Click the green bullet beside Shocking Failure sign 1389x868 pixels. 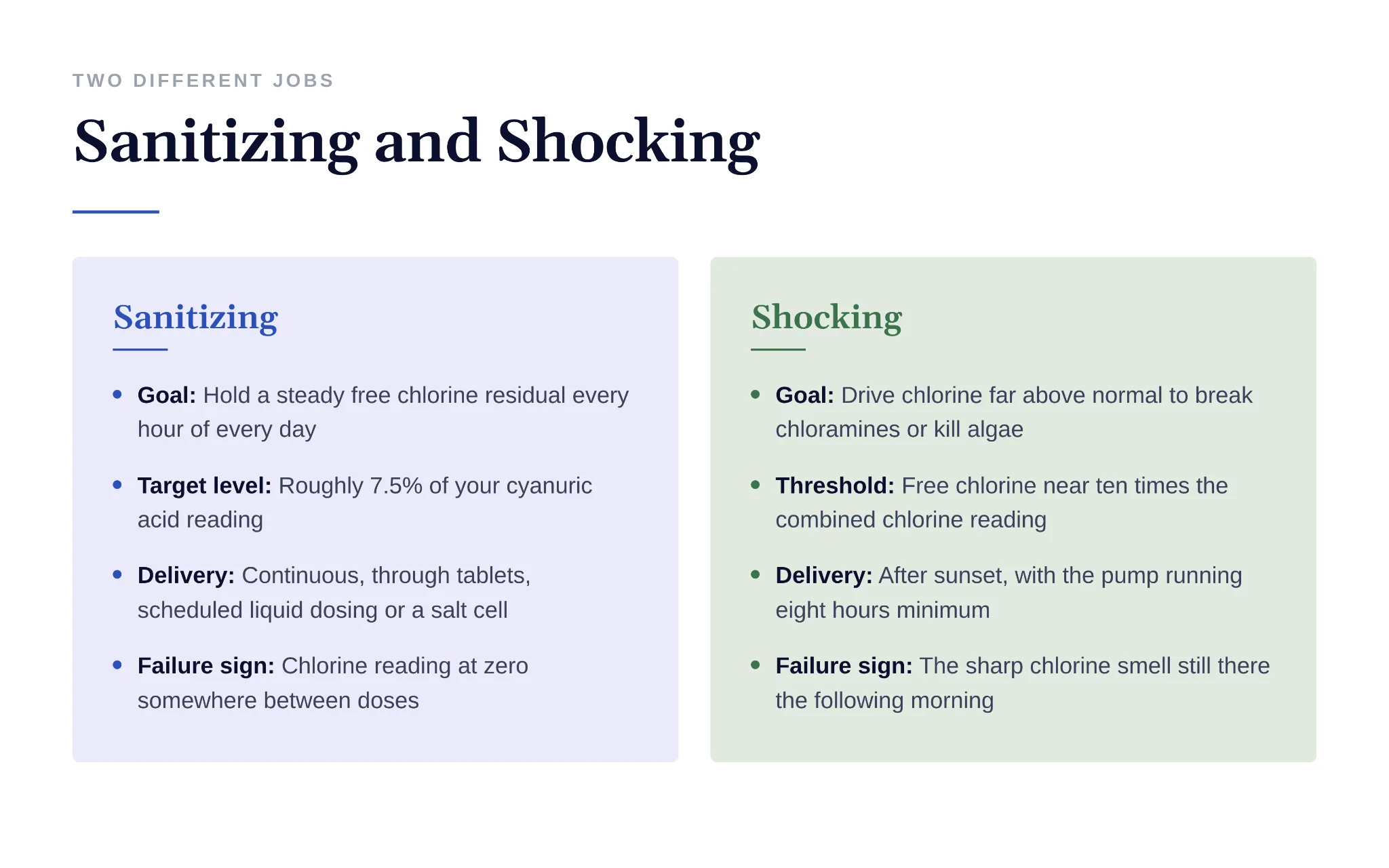(756, 665)
